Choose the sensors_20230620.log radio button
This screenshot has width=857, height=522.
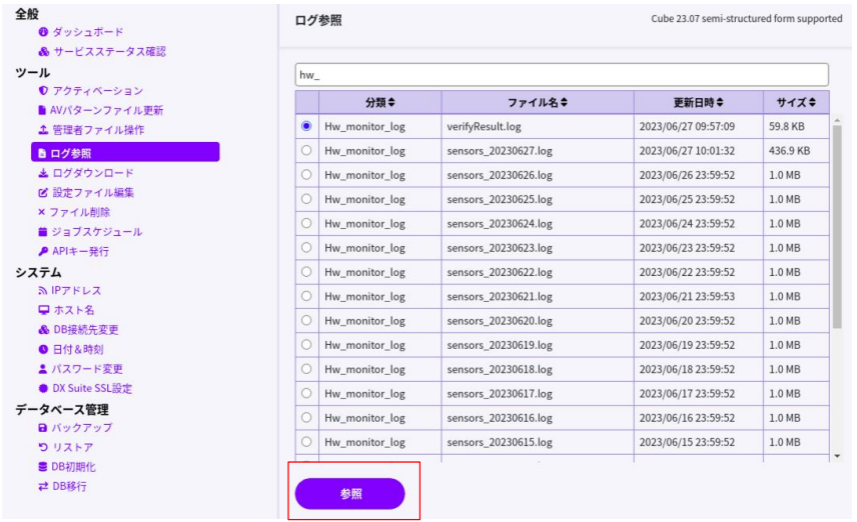point(306,320)
